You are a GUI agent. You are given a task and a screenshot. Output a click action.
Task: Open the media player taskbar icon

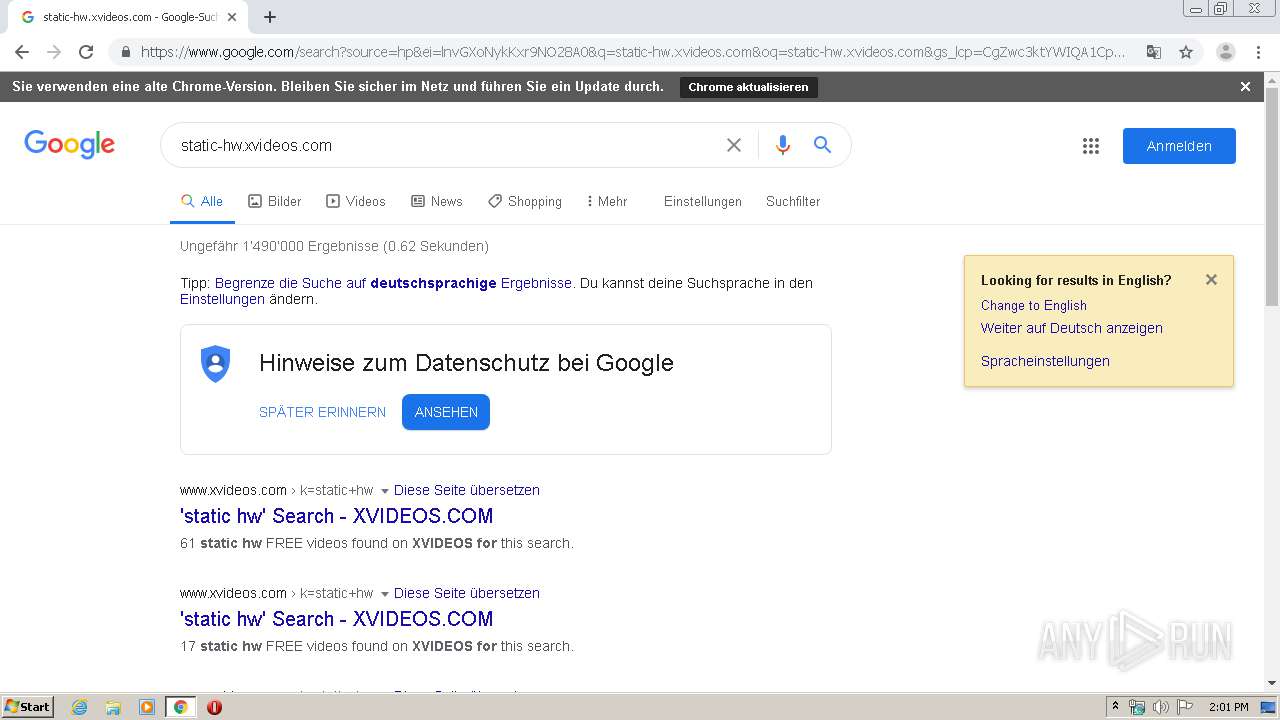[147, 707]
